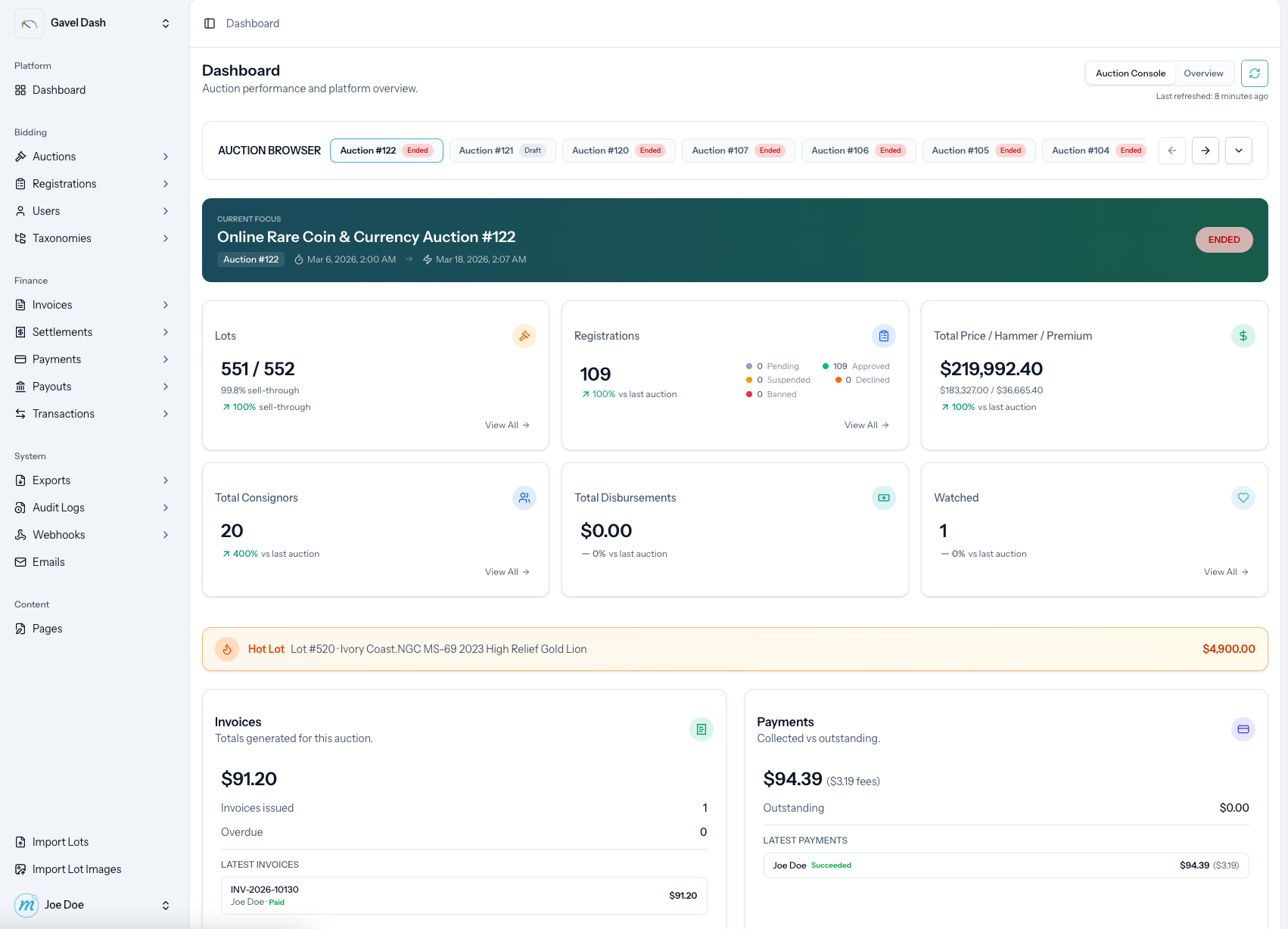1288x929 pixels.
Task: Select the Auction #106 tab
Action: coord(859,151)
